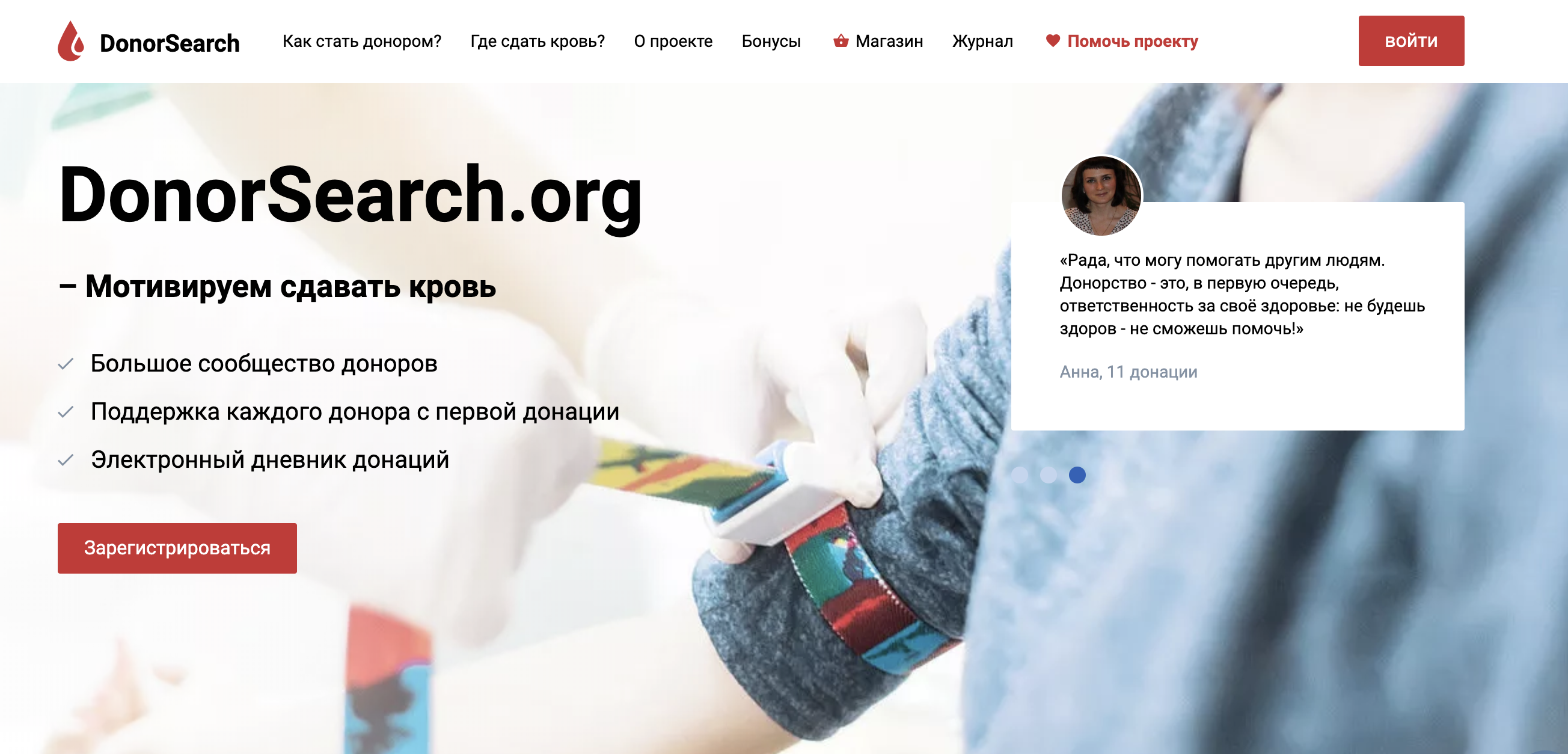
Task: Select the active blue carousel dot
Action: point(1077,474)
